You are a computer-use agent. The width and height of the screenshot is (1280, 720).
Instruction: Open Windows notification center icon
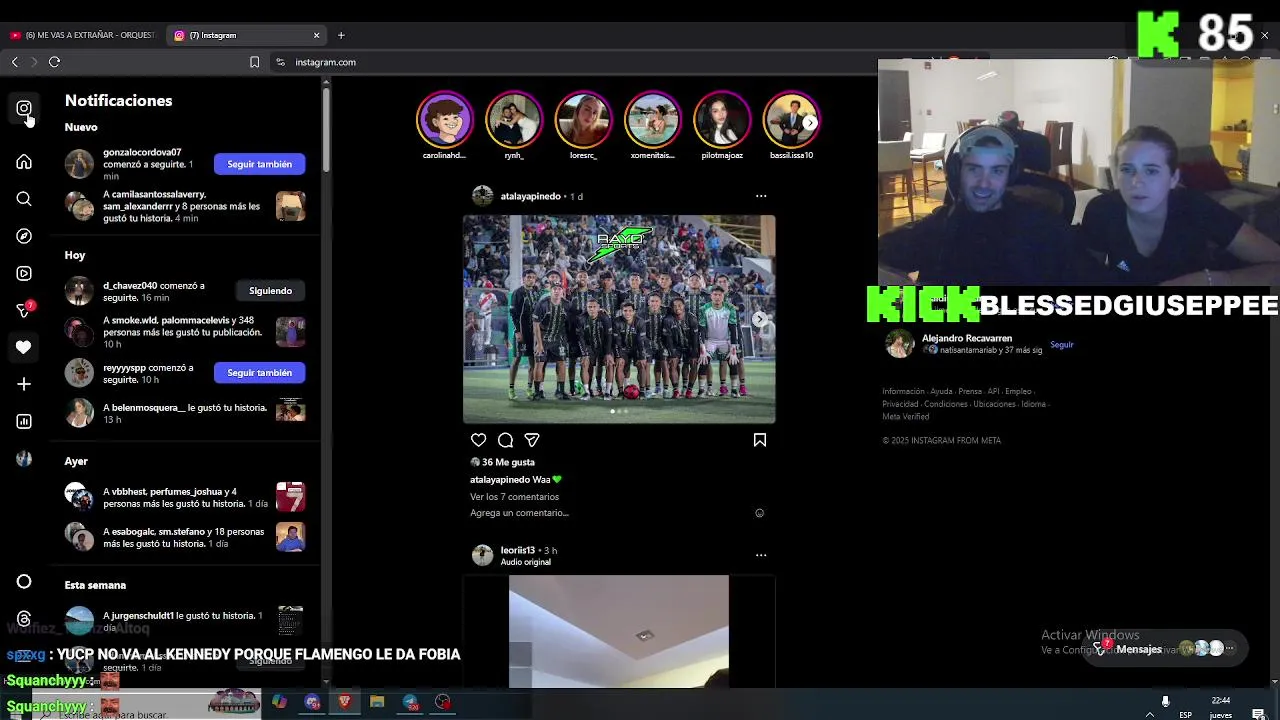[1259, 714]
